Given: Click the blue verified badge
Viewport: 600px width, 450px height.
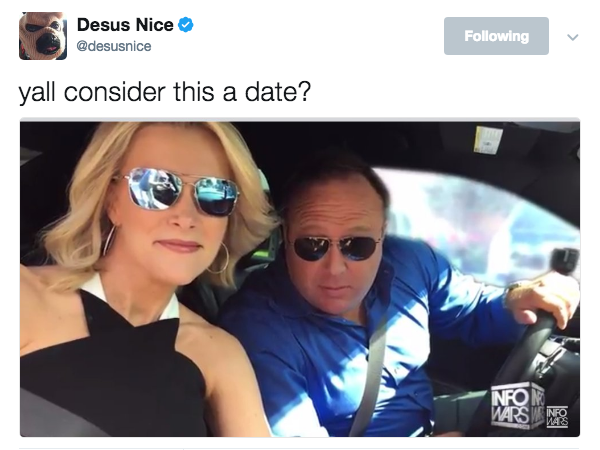Looking at the screenshot, I should [x=186, y=25].
